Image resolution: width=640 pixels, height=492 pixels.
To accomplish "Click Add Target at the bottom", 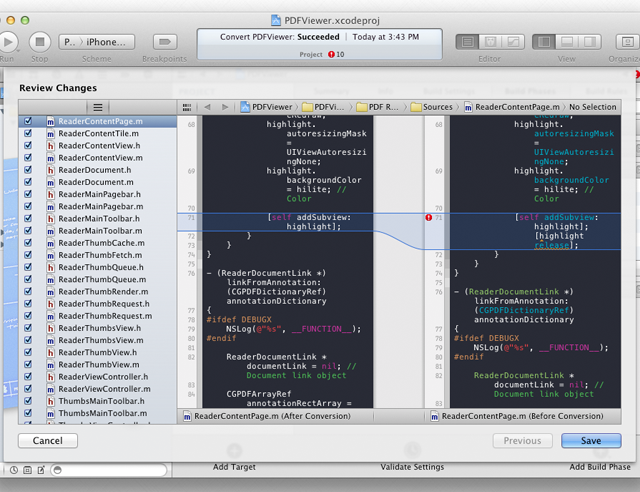I will (x=234, y=467).
